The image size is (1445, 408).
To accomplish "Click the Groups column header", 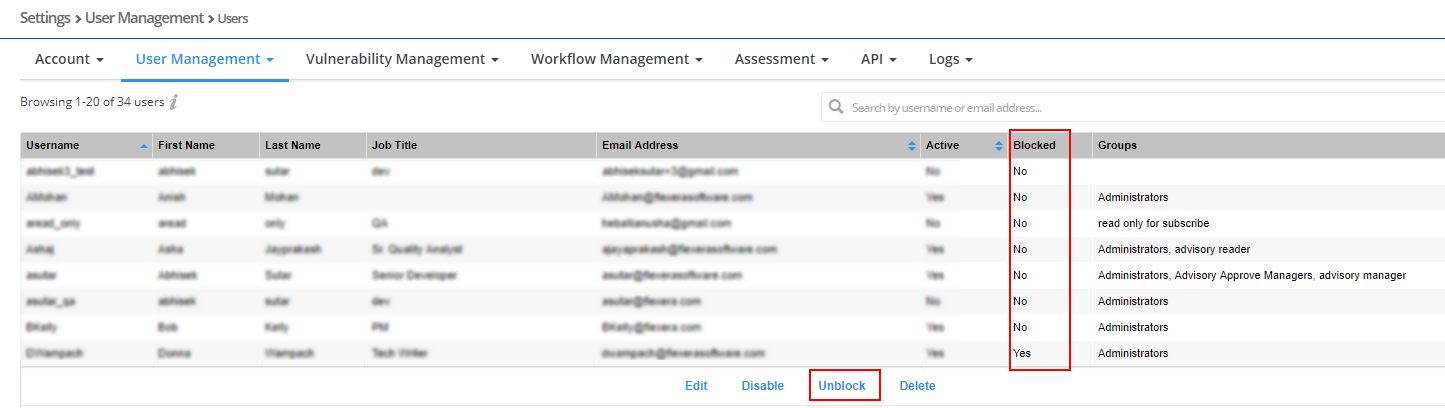I will 1117,146.
